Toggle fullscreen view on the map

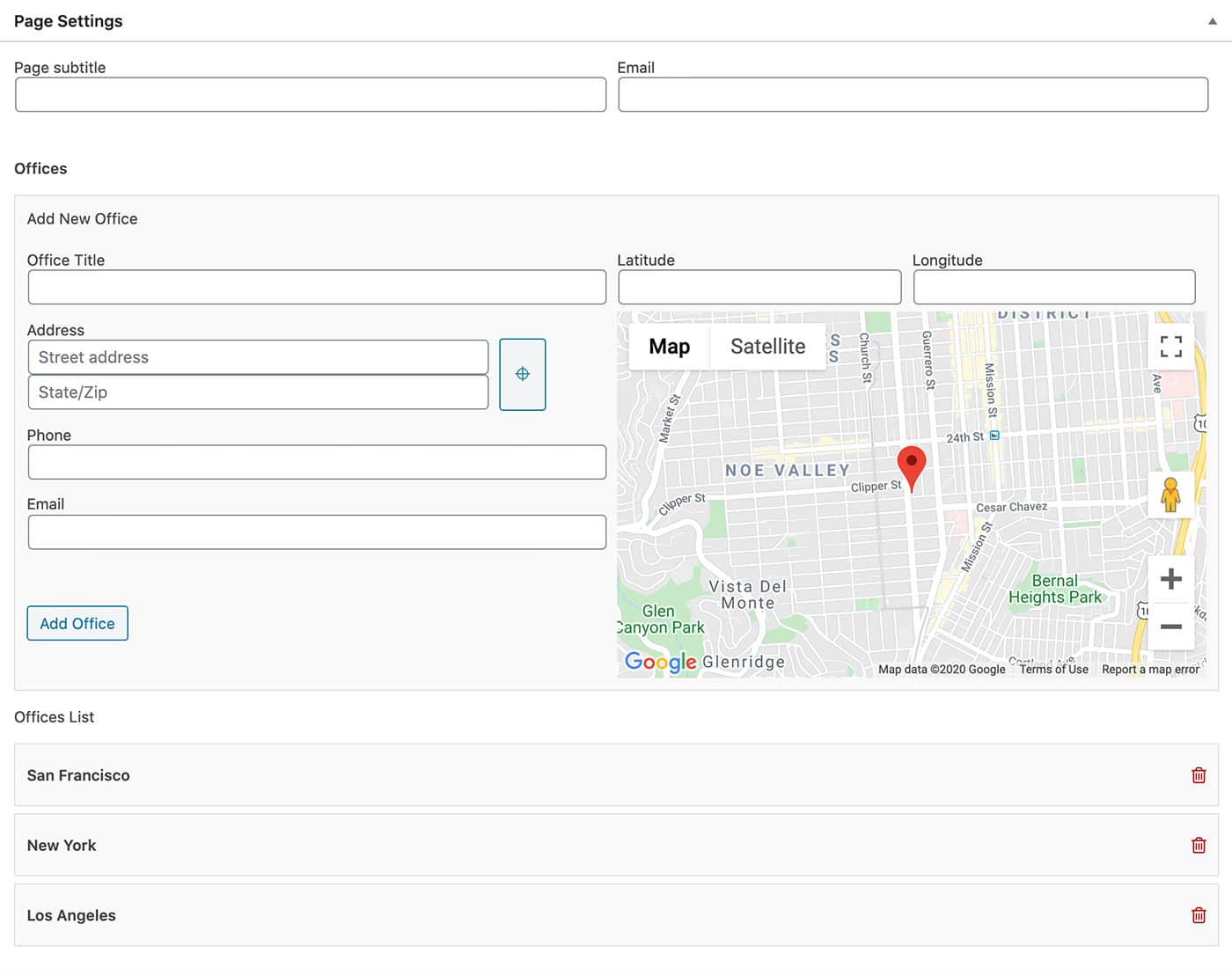coord(1170,347)
